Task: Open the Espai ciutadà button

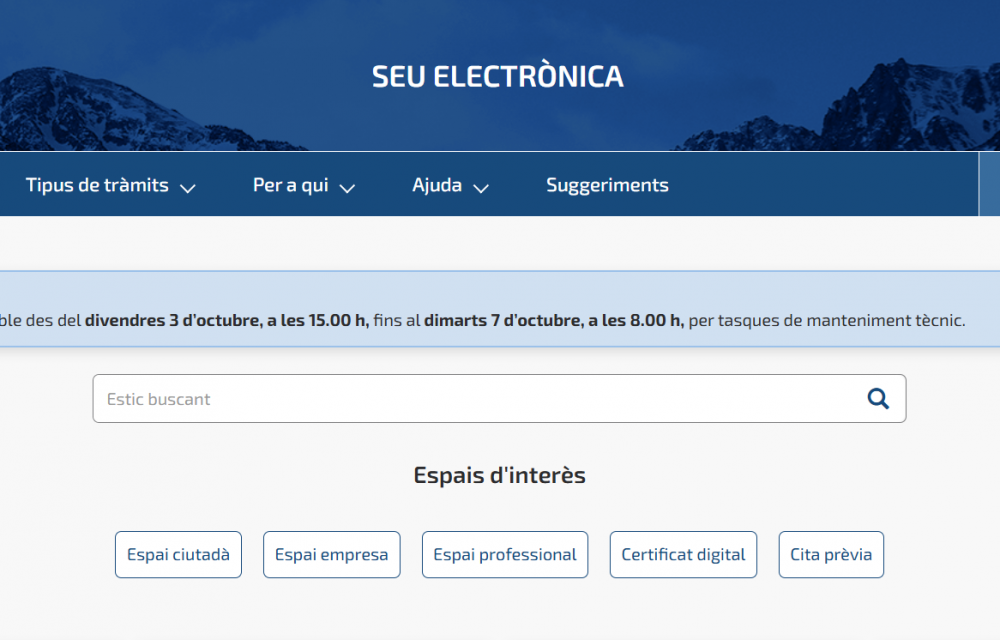Action: coord(178,555)
